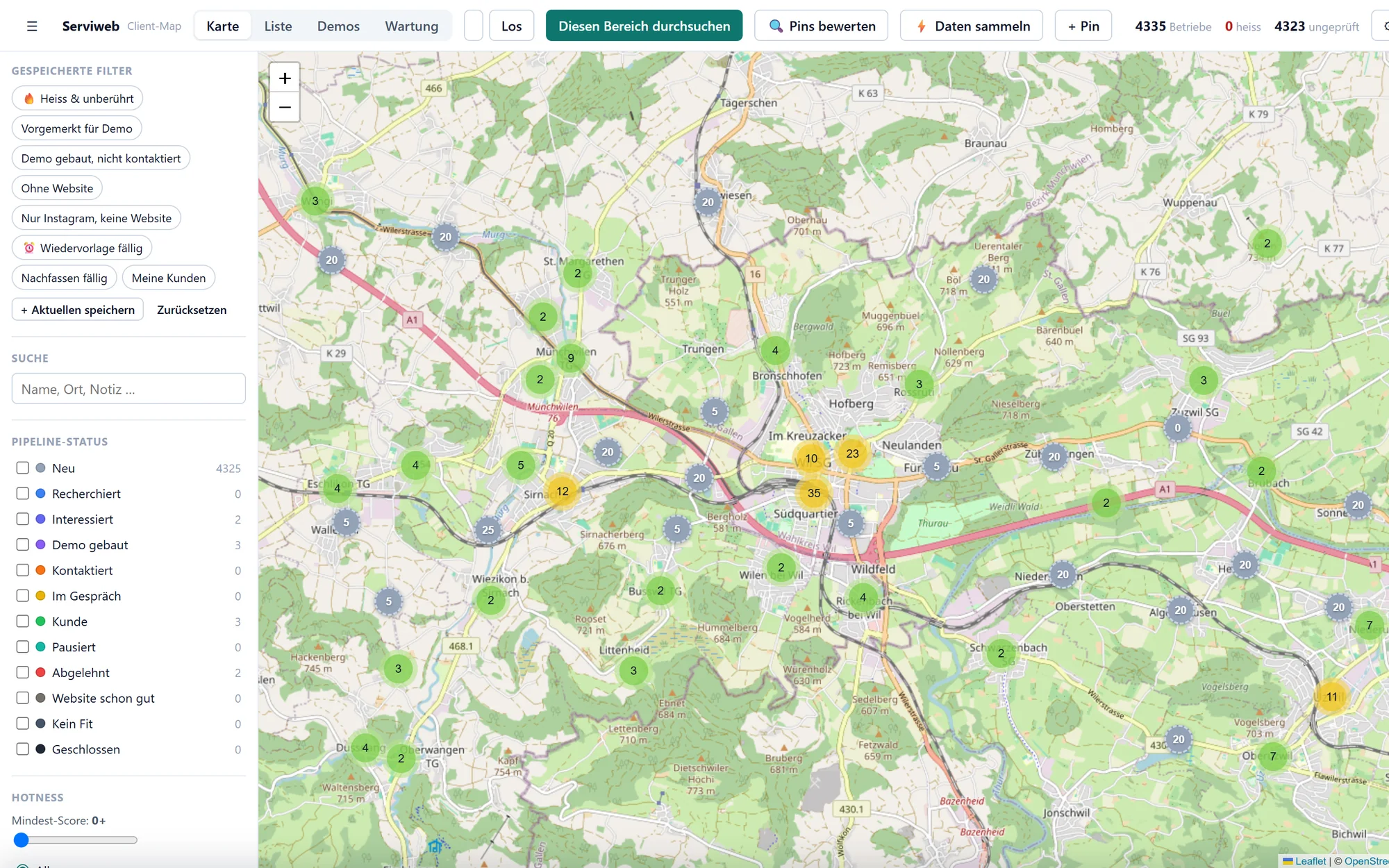The width and height of the screenshot is (1389, 868).
Task: Tick the Kontaktiert checkbox
Action: click(x=22, y=570)
